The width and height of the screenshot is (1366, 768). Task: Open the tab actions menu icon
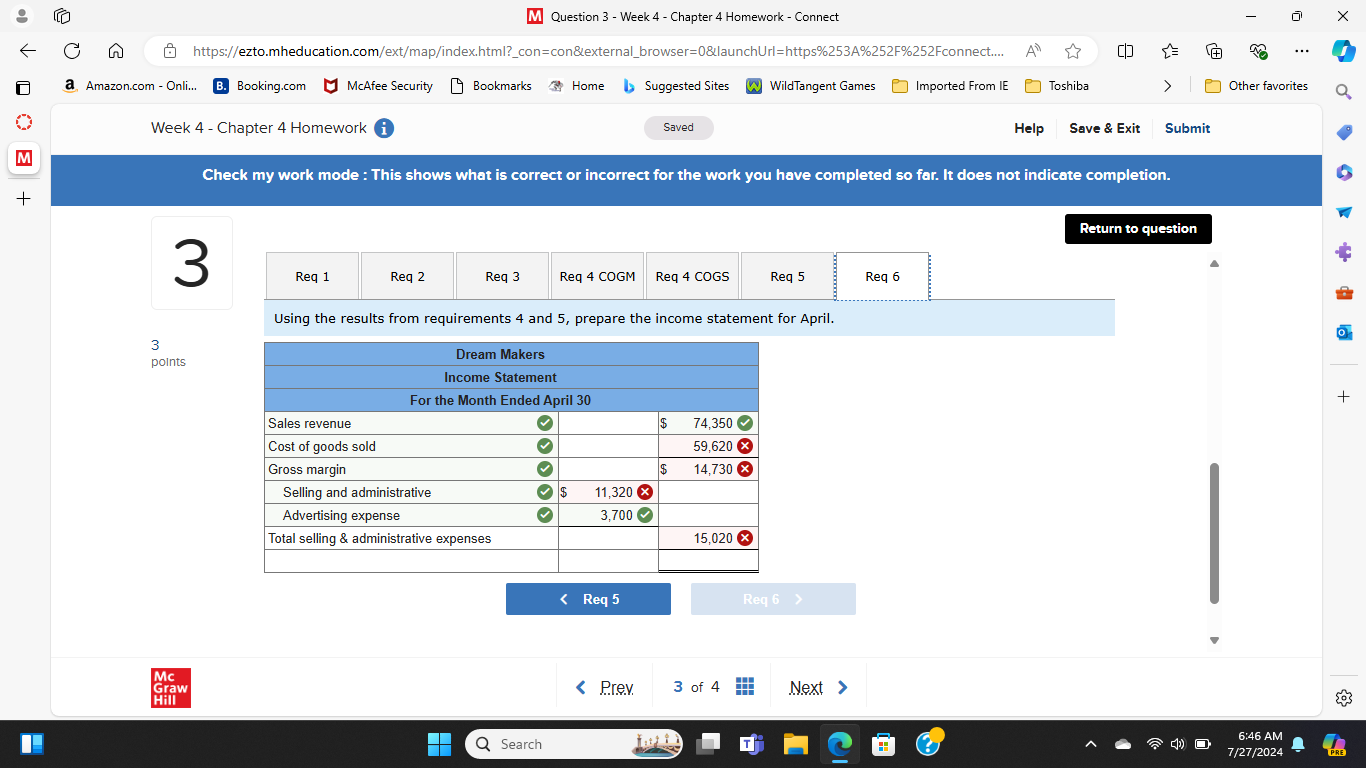point(62,16)
